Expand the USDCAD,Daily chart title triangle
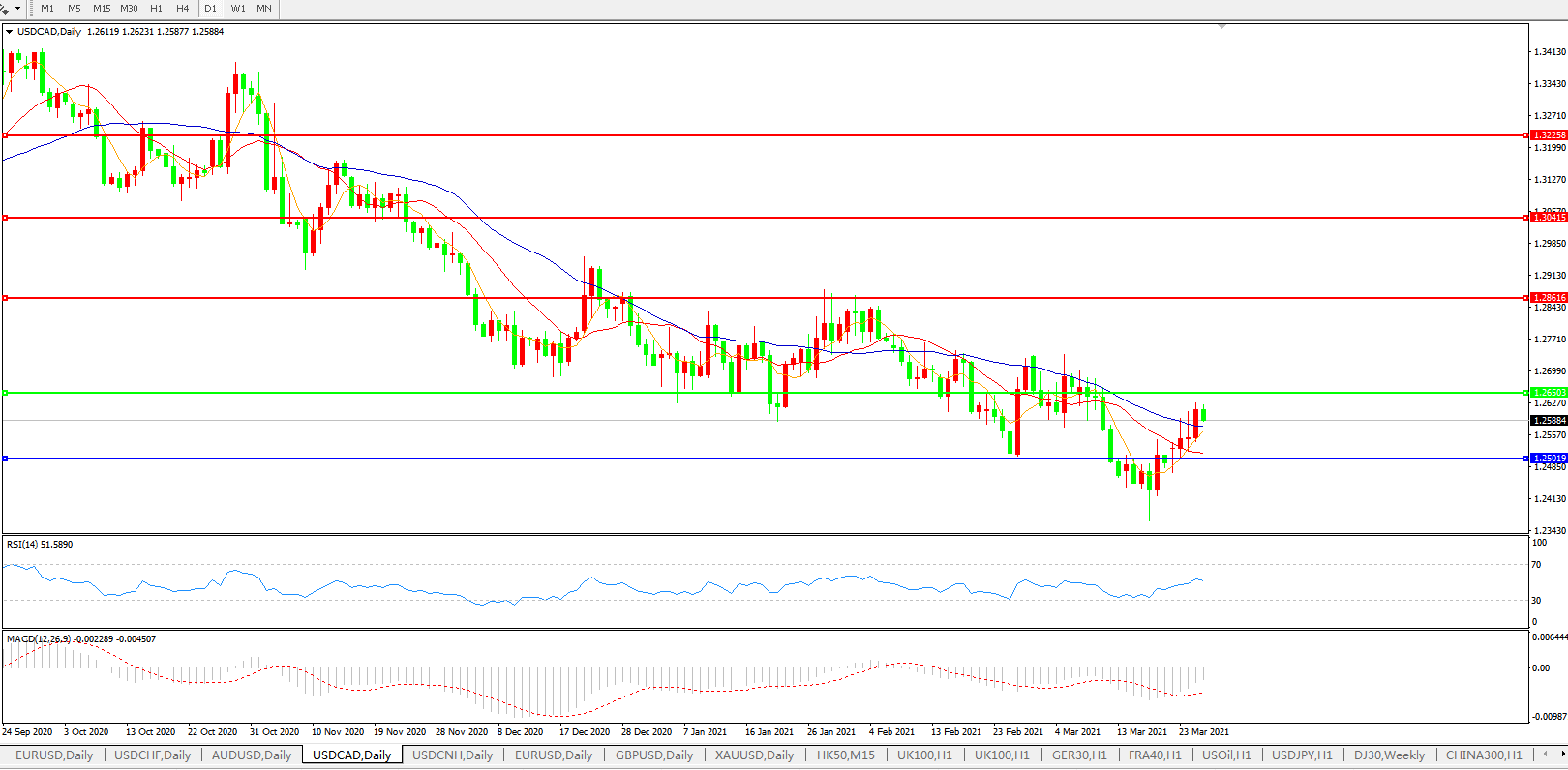 pyautogui.click(x=10, y=32)
